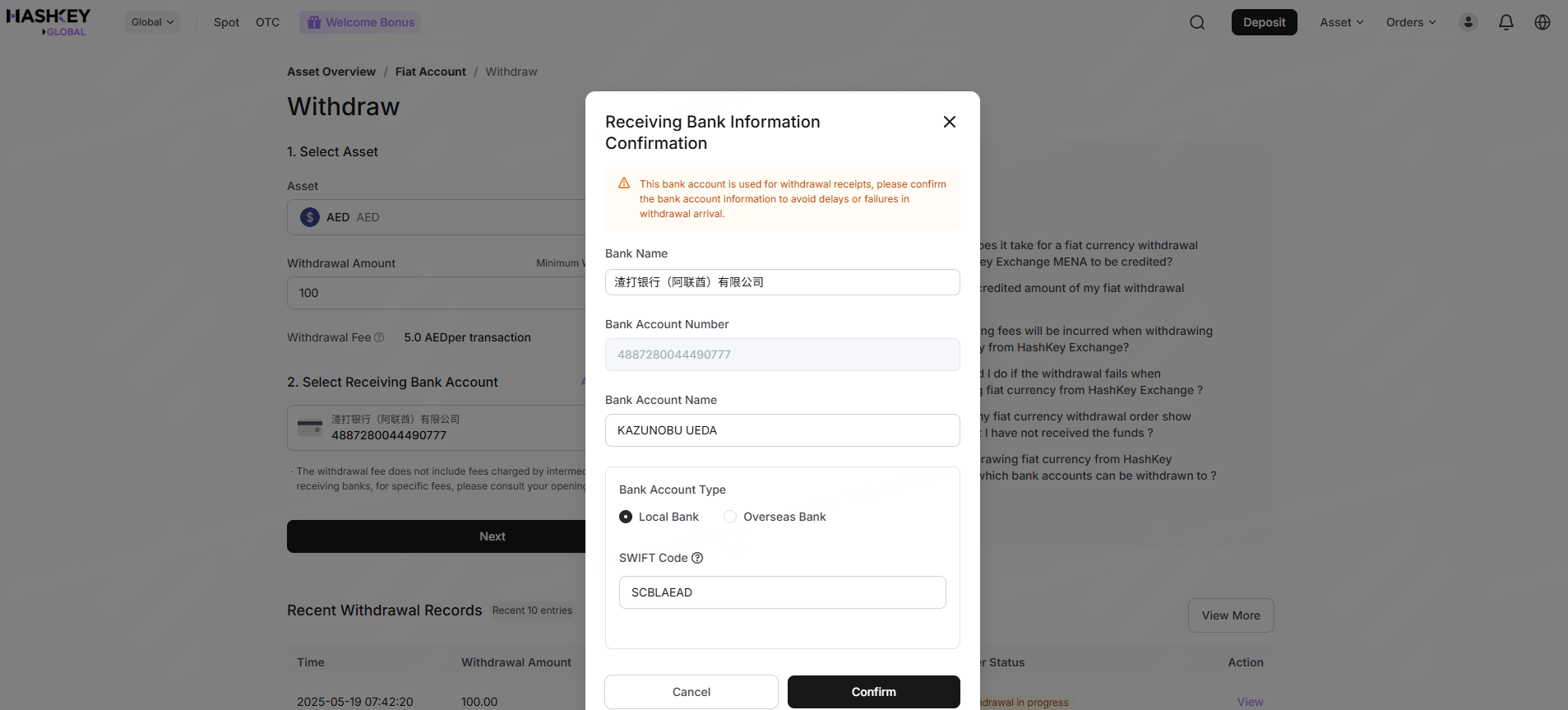Click the SWIFT Code help icon
Image resolution: width=1568 pixels, height=710 pixels.
coord(697,558)
